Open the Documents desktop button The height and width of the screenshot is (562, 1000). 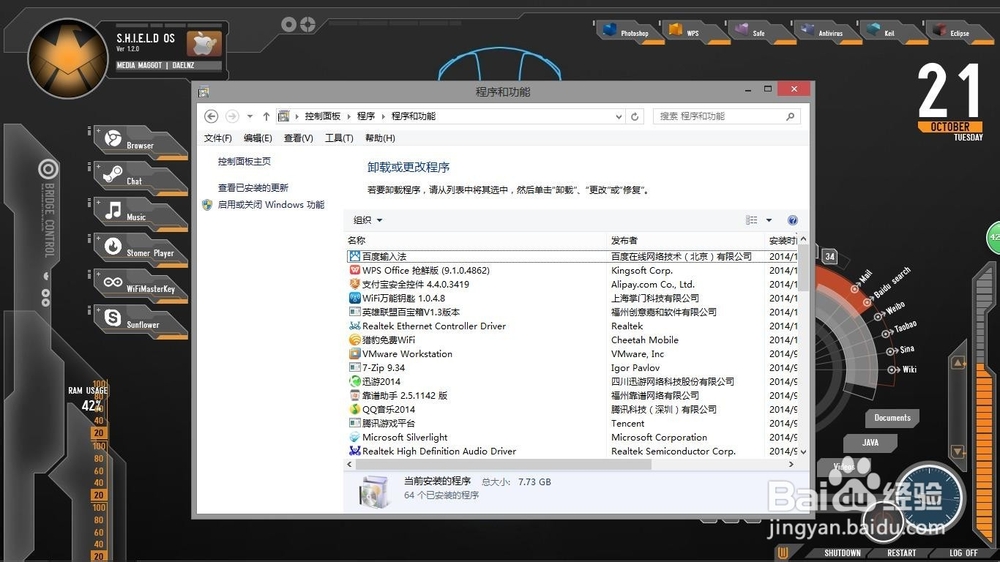[x=892, y=418]
